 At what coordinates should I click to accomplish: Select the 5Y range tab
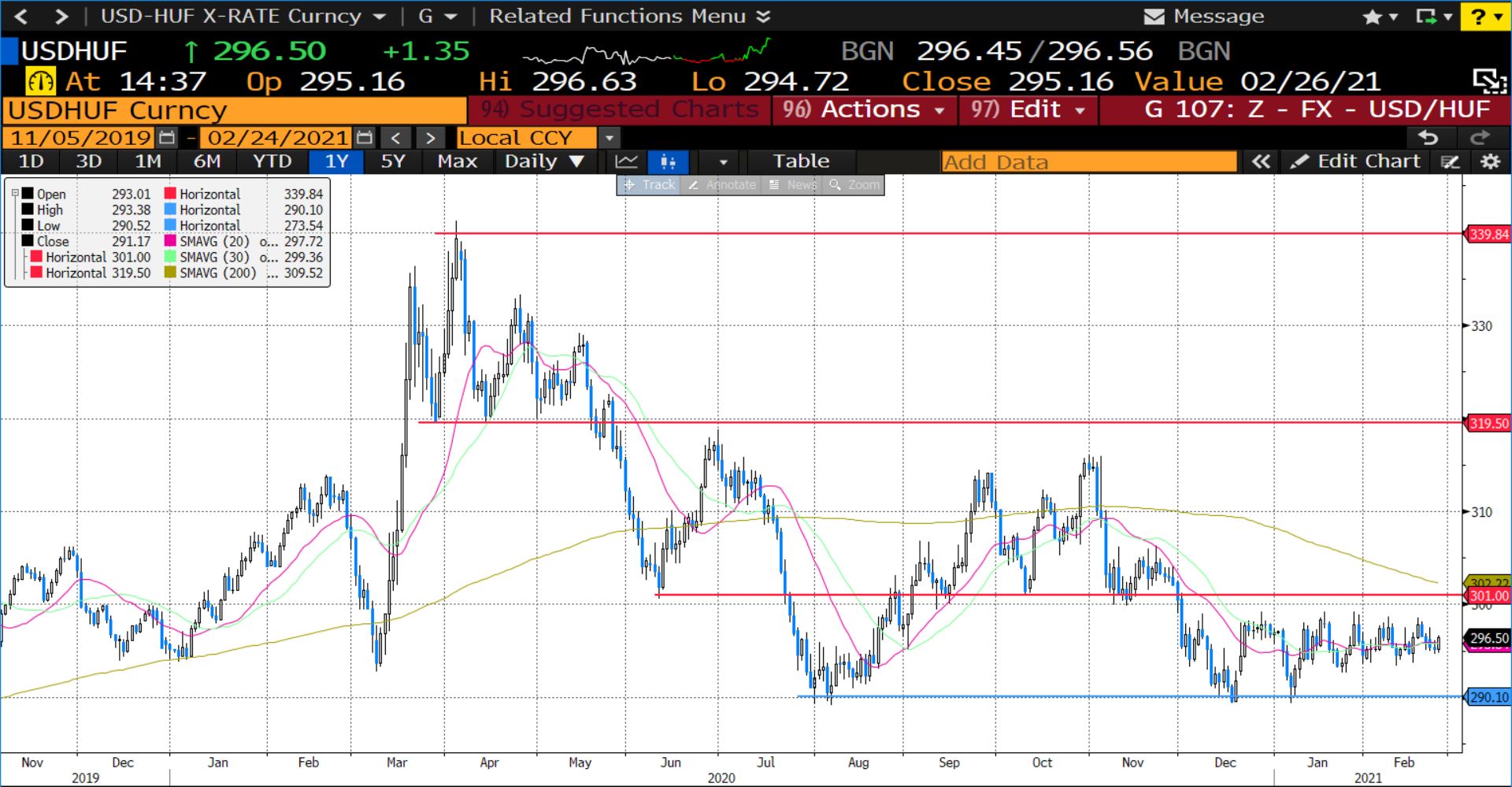point(393,161)
